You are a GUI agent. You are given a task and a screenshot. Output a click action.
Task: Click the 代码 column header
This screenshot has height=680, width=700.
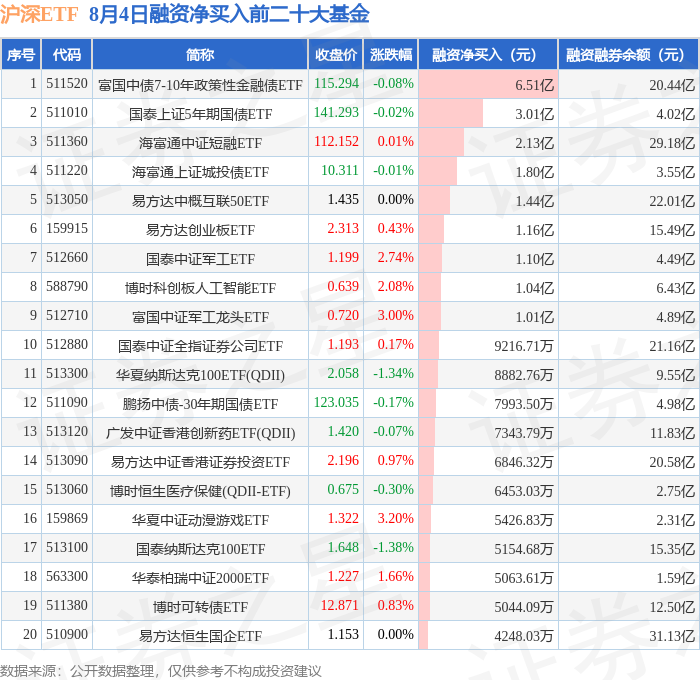click(x=67, y=54)
